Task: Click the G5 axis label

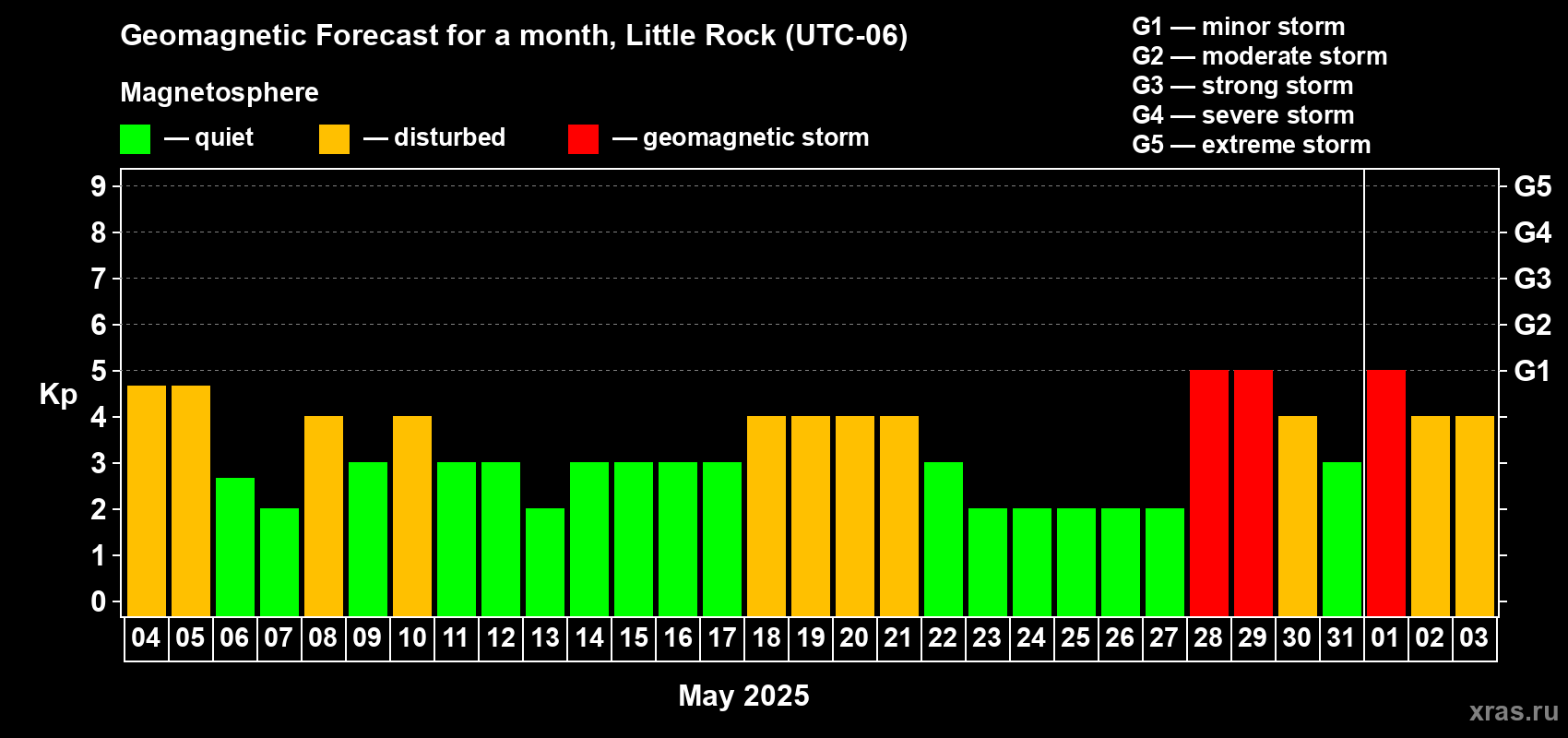Action: point(1533,186)
